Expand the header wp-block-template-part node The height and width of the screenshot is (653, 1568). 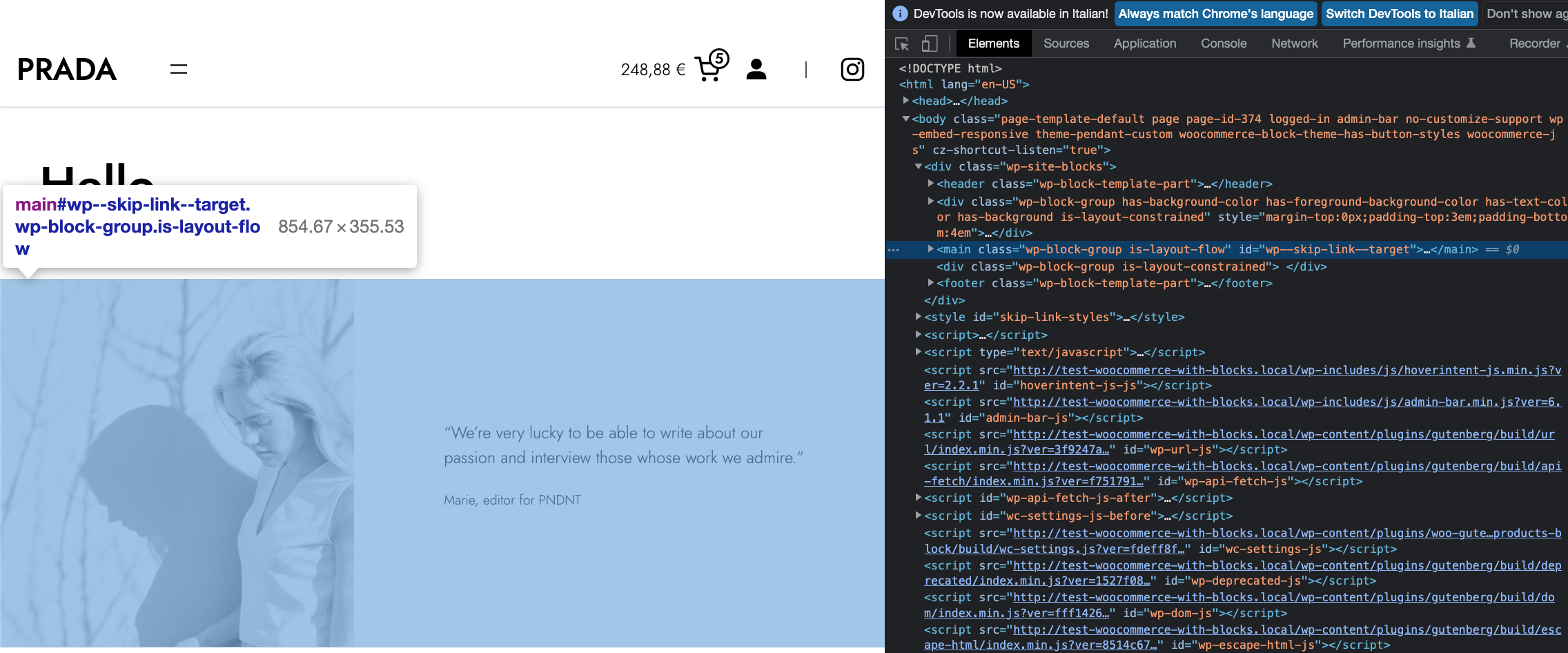point(930,184)
